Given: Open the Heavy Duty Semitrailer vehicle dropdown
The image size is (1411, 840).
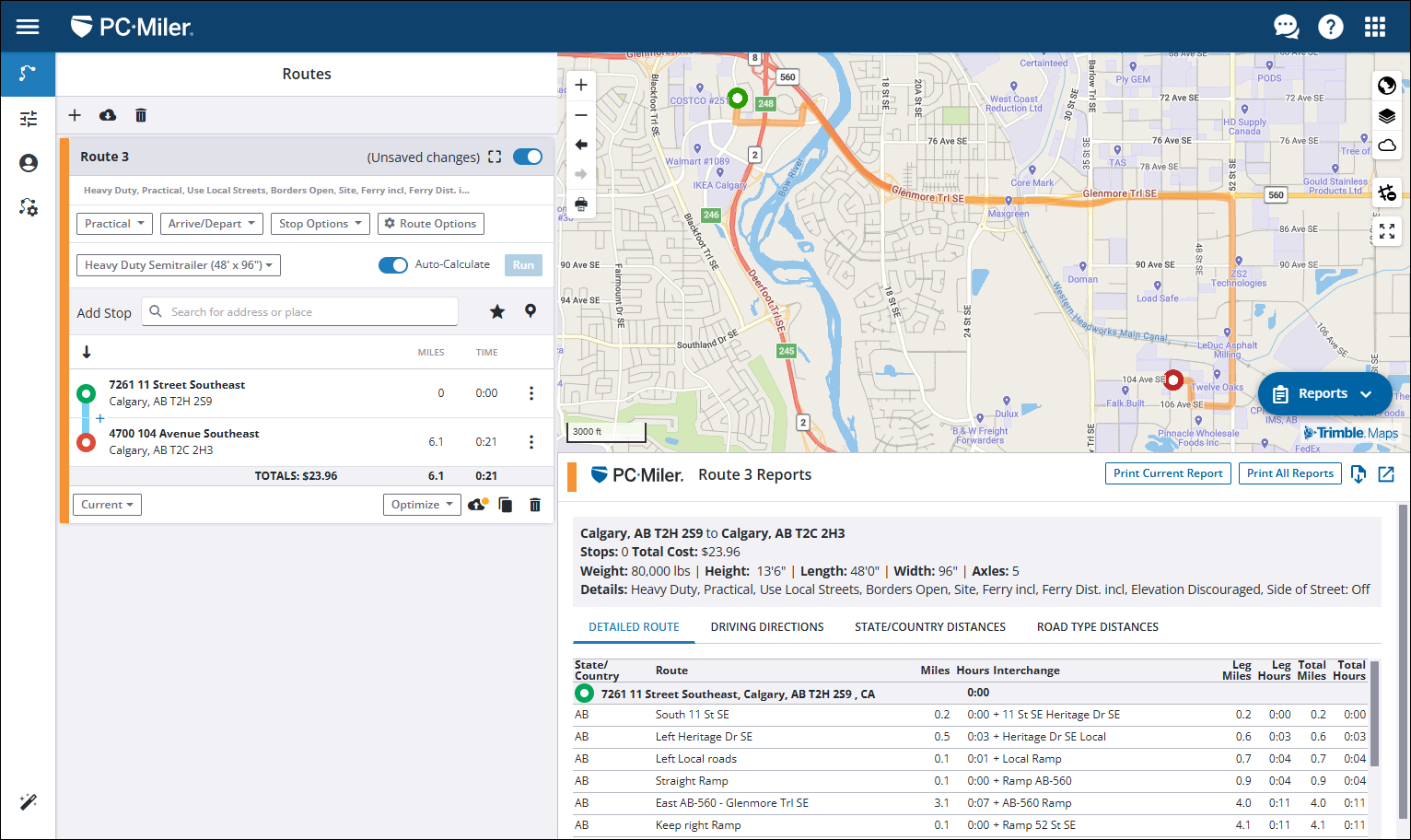Looking at the screenshot, I should coord(178,265).
